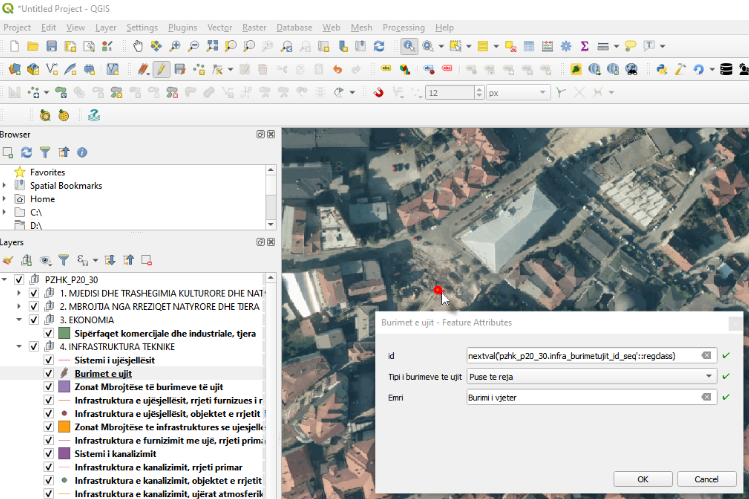Select the Identify Features tool
Image resolution: width=749 pixels, height=499 pixels.
410,46
